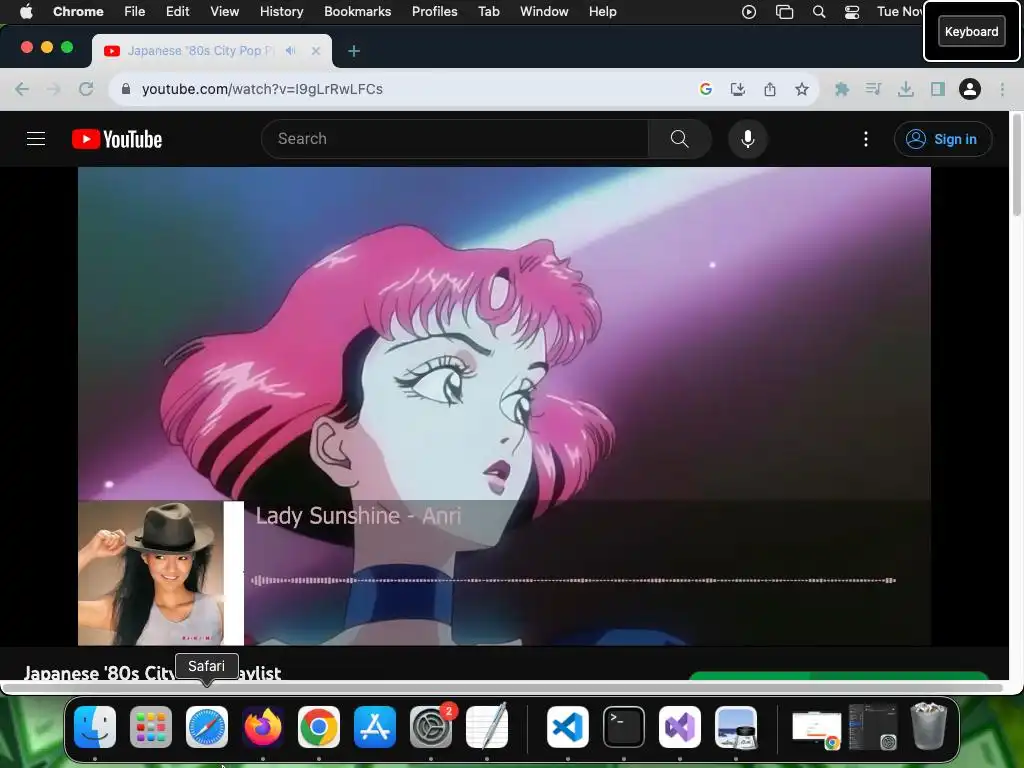Viewport: 1024px width, 768px height.
Task: Open the Tab menu
Action: tap(488, 11)
